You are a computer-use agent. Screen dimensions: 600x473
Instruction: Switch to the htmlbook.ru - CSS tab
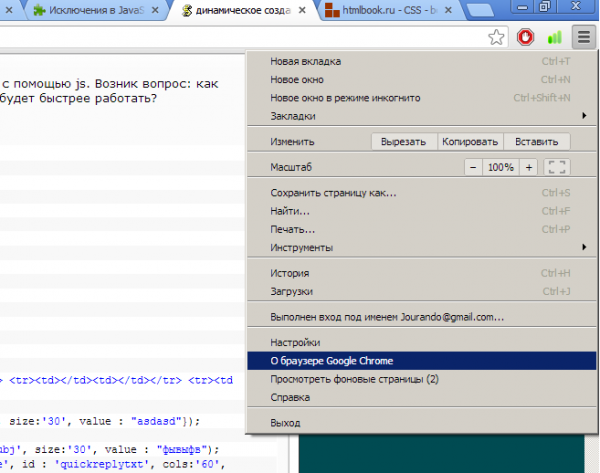point(390,10)
